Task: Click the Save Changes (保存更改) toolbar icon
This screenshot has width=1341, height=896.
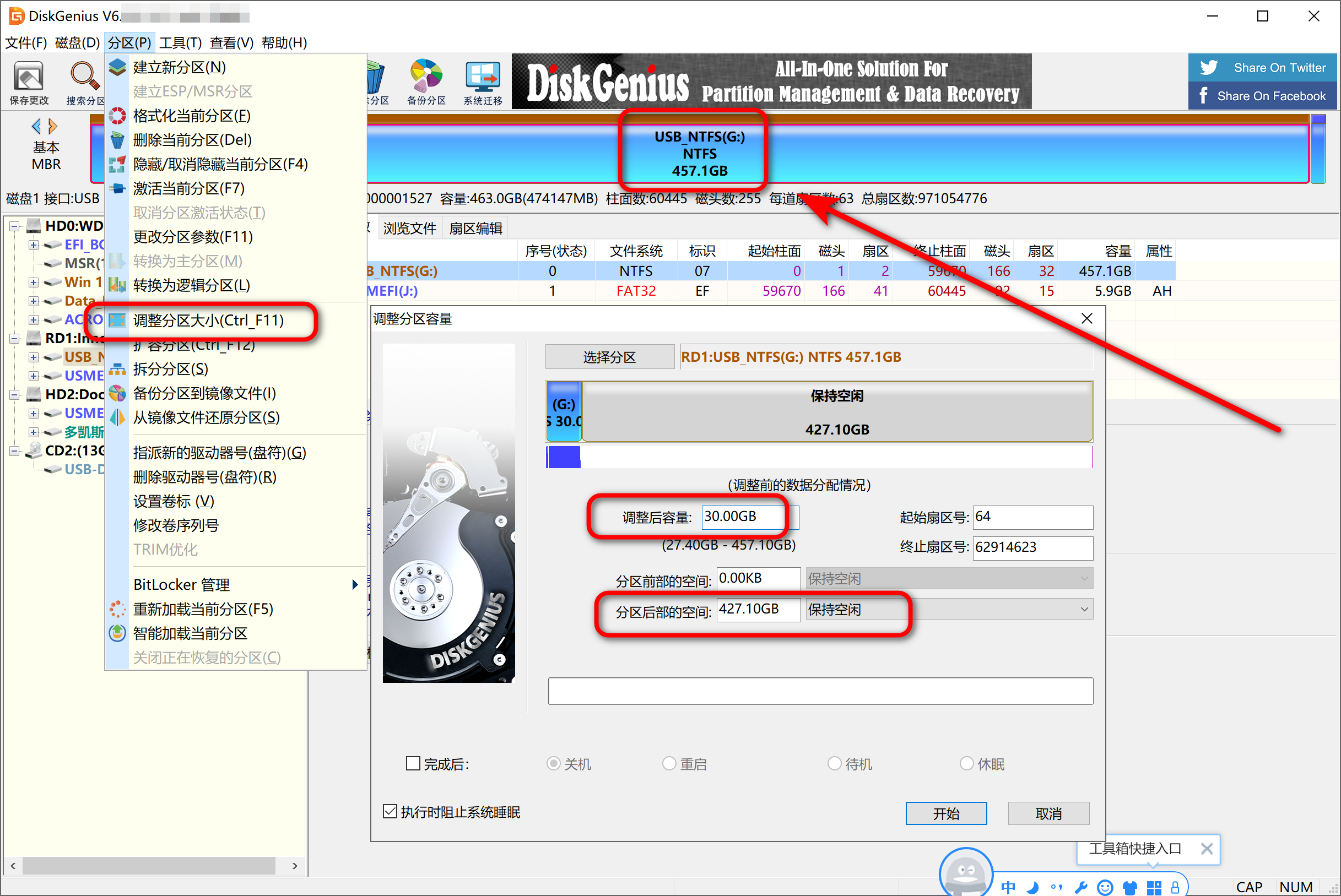Action: pyautogui.click(x=29, y=77)
